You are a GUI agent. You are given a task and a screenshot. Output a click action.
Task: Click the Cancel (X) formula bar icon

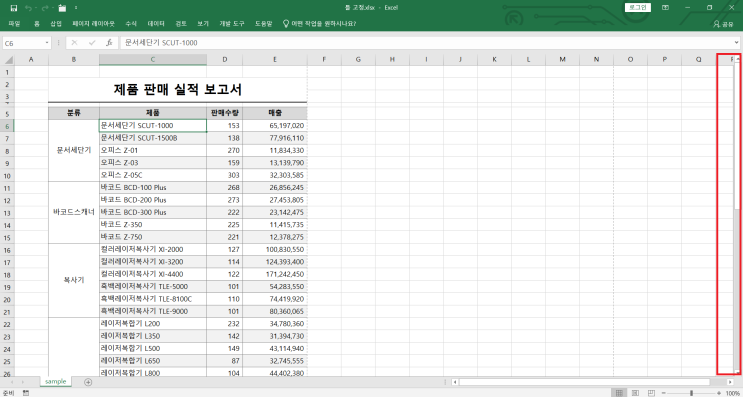[x=74, y=43]
